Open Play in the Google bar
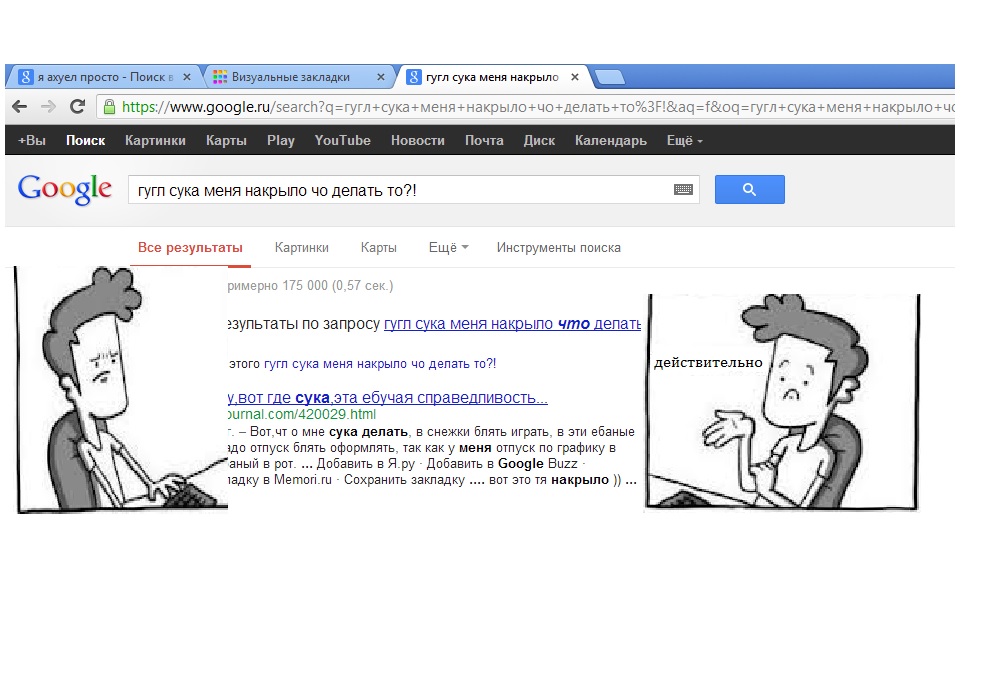 tap(280, 140)
